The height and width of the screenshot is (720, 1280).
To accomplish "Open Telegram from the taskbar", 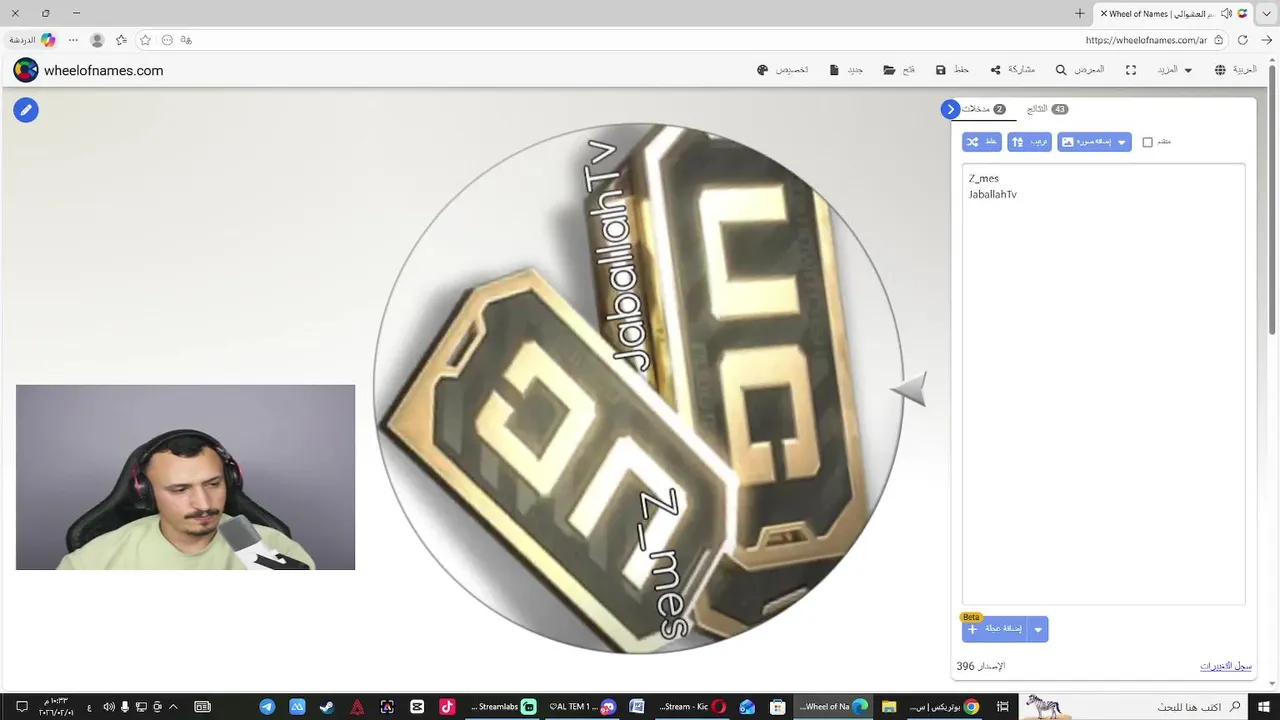I will [x=267, y=707].
